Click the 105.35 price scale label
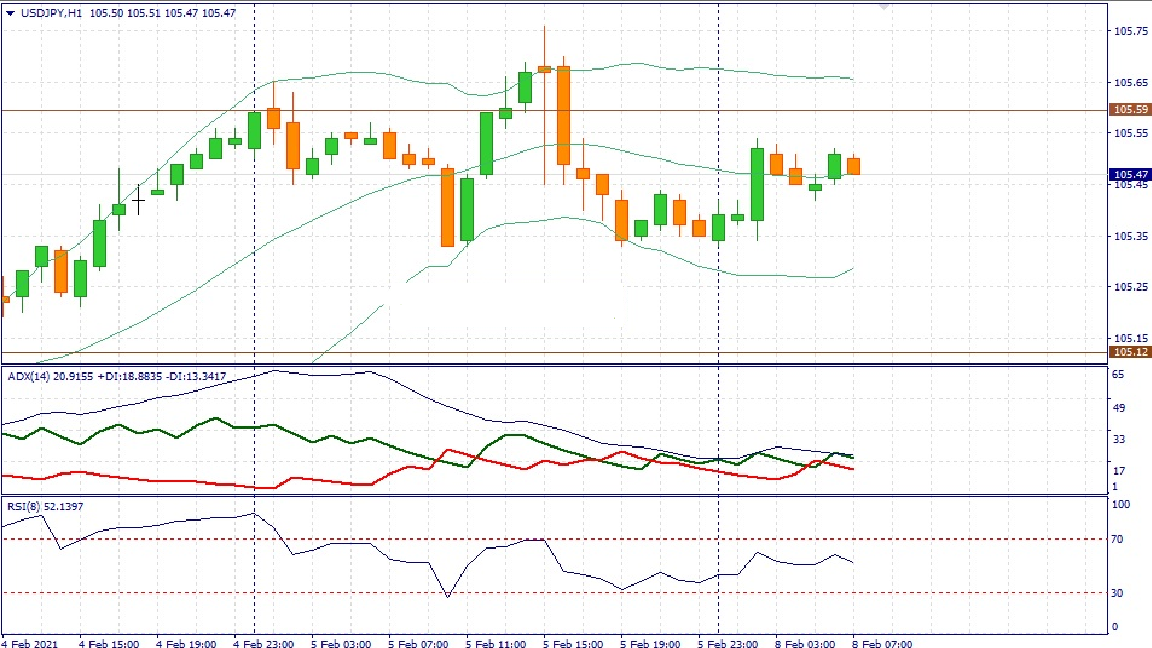The image size is (1152, 648). [1129, 236]
